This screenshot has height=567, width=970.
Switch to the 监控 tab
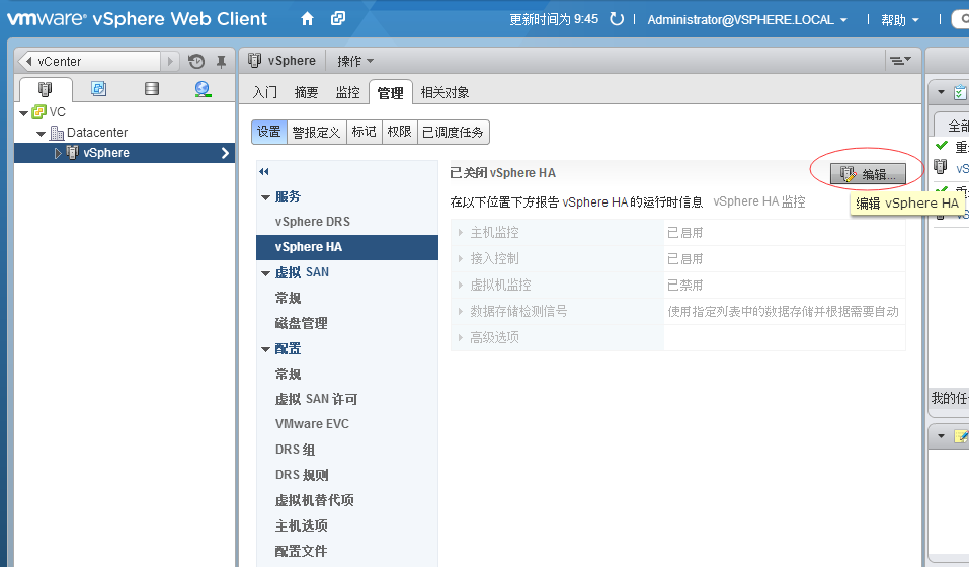(348, 93)
